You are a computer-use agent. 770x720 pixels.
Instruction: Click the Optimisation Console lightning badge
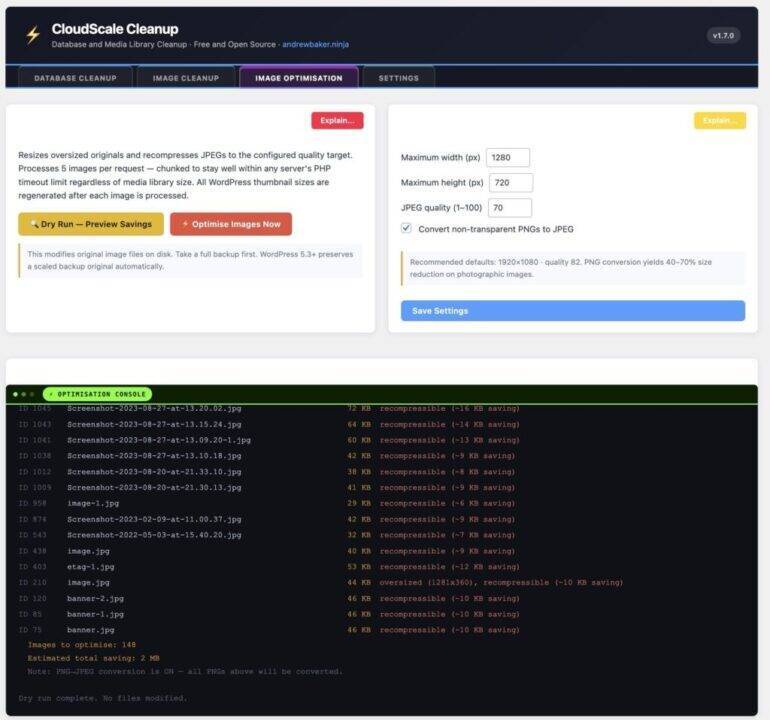tap(97, 394)
